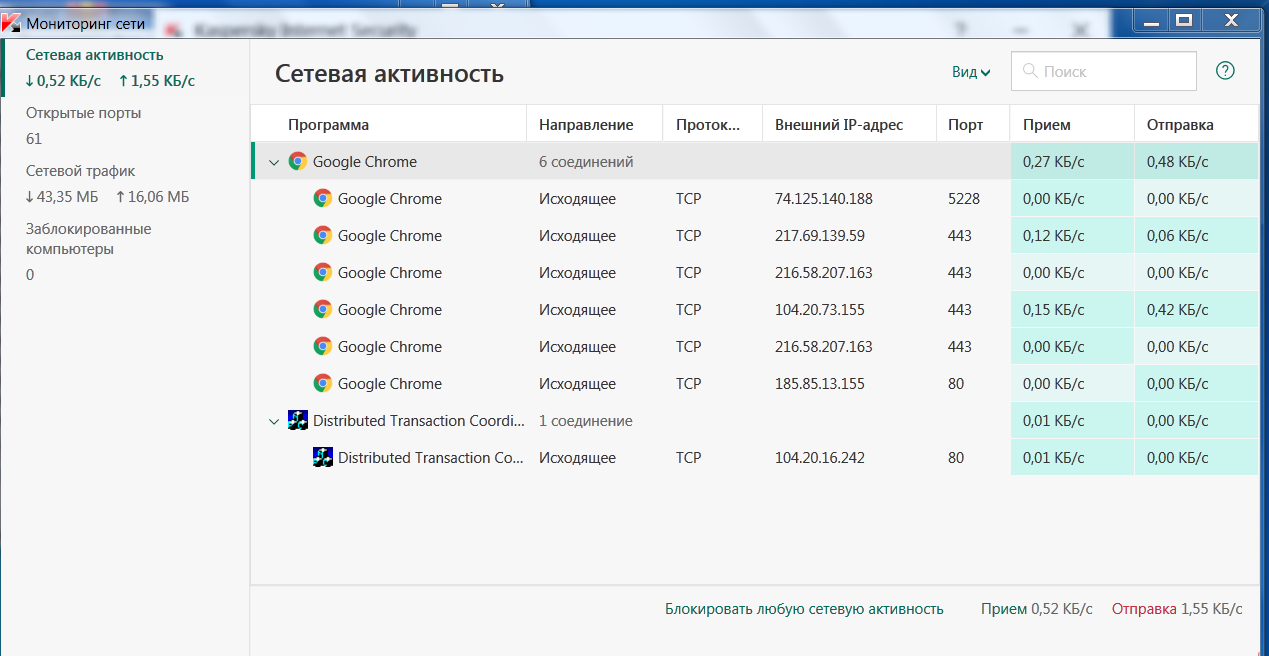Collapse the Google Chrome connections group
This screenshot has width=1269, height=656.
coord(274,162)
